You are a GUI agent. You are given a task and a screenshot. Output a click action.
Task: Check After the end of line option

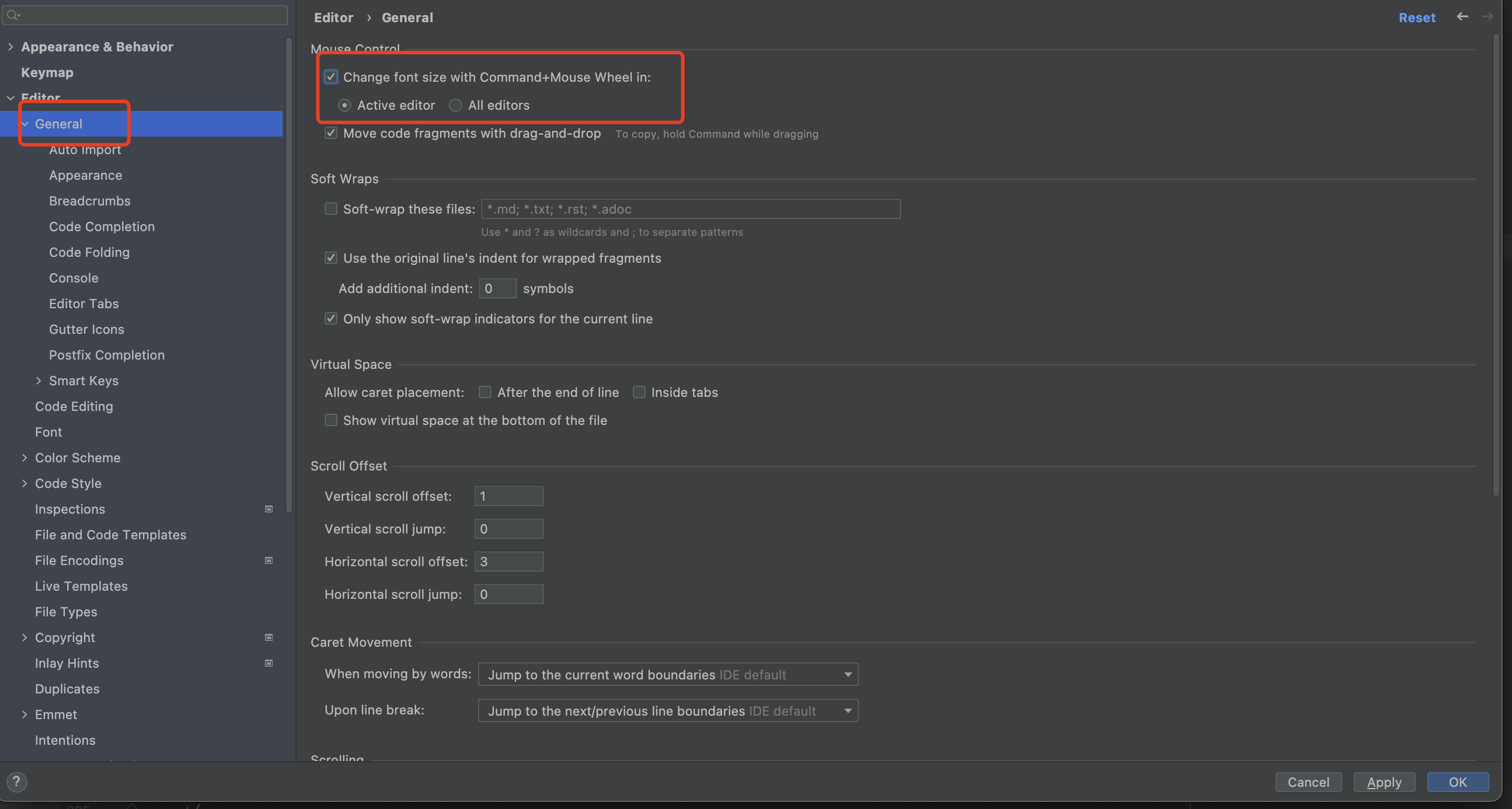tap(485, 392)
